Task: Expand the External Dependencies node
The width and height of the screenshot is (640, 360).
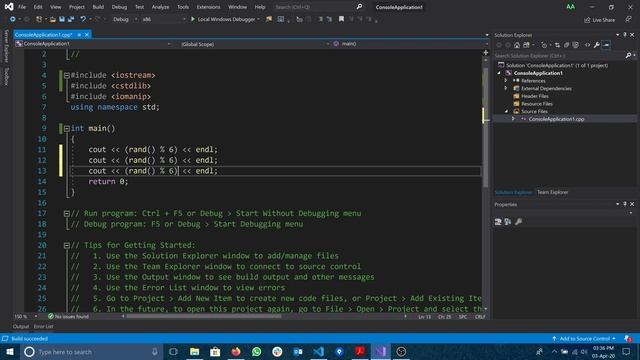Action: [506, 88]
